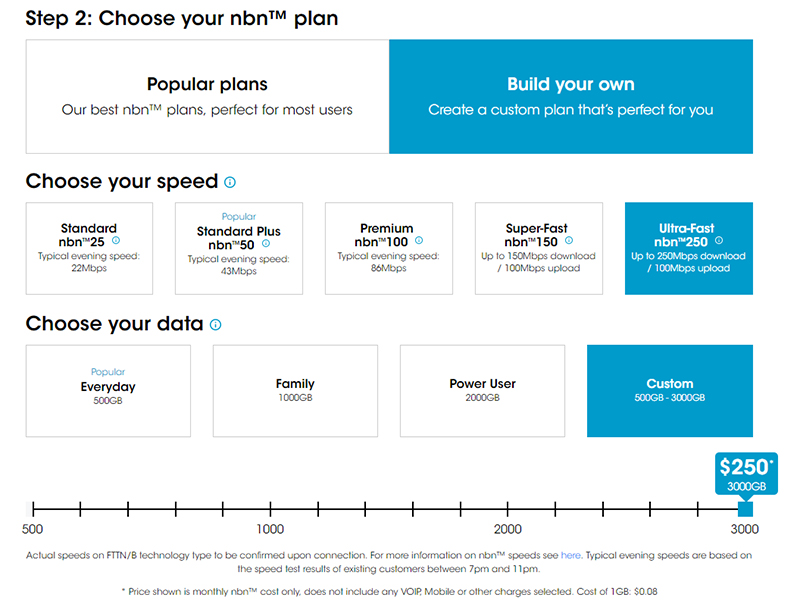Click the info icon on Standard Plus nbn50
This screenshot has height=613, width=800.
(x=266, y=243)
